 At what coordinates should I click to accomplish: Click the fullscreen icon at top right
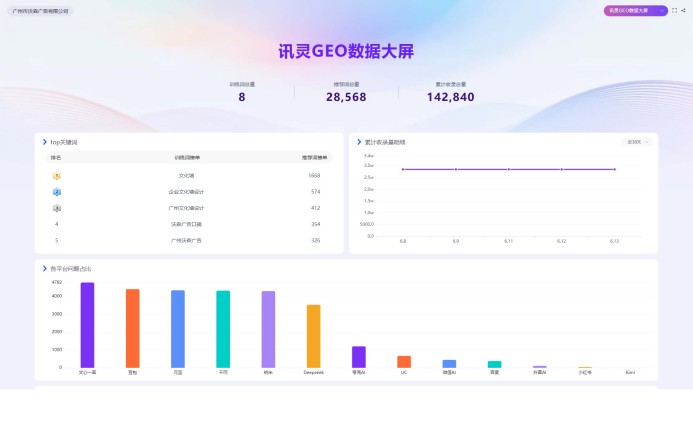(x=674, y=10)
